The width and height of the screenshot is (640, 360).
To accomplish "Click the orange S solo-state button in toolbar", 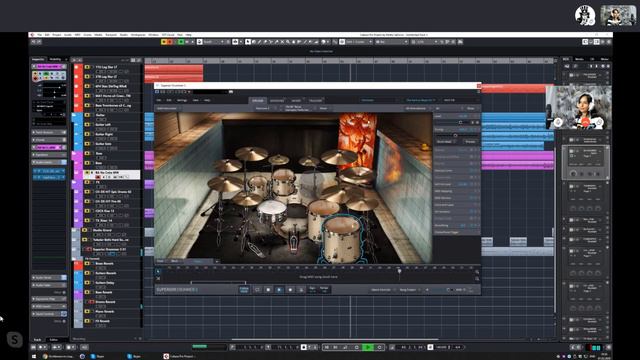I will coord(169,42).
